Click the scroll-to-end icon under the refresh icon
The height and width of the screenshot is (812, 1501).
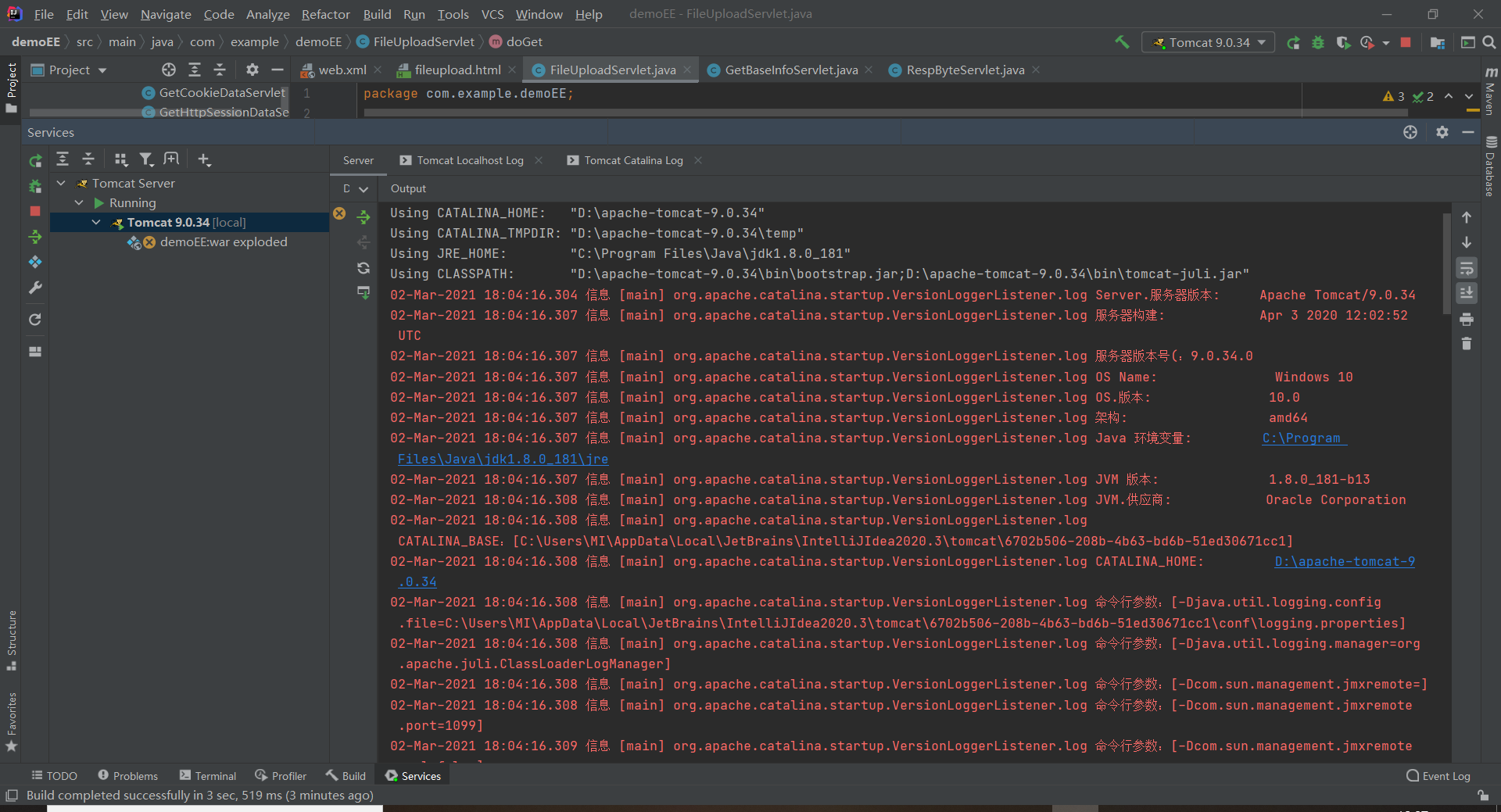coord(364,292)
